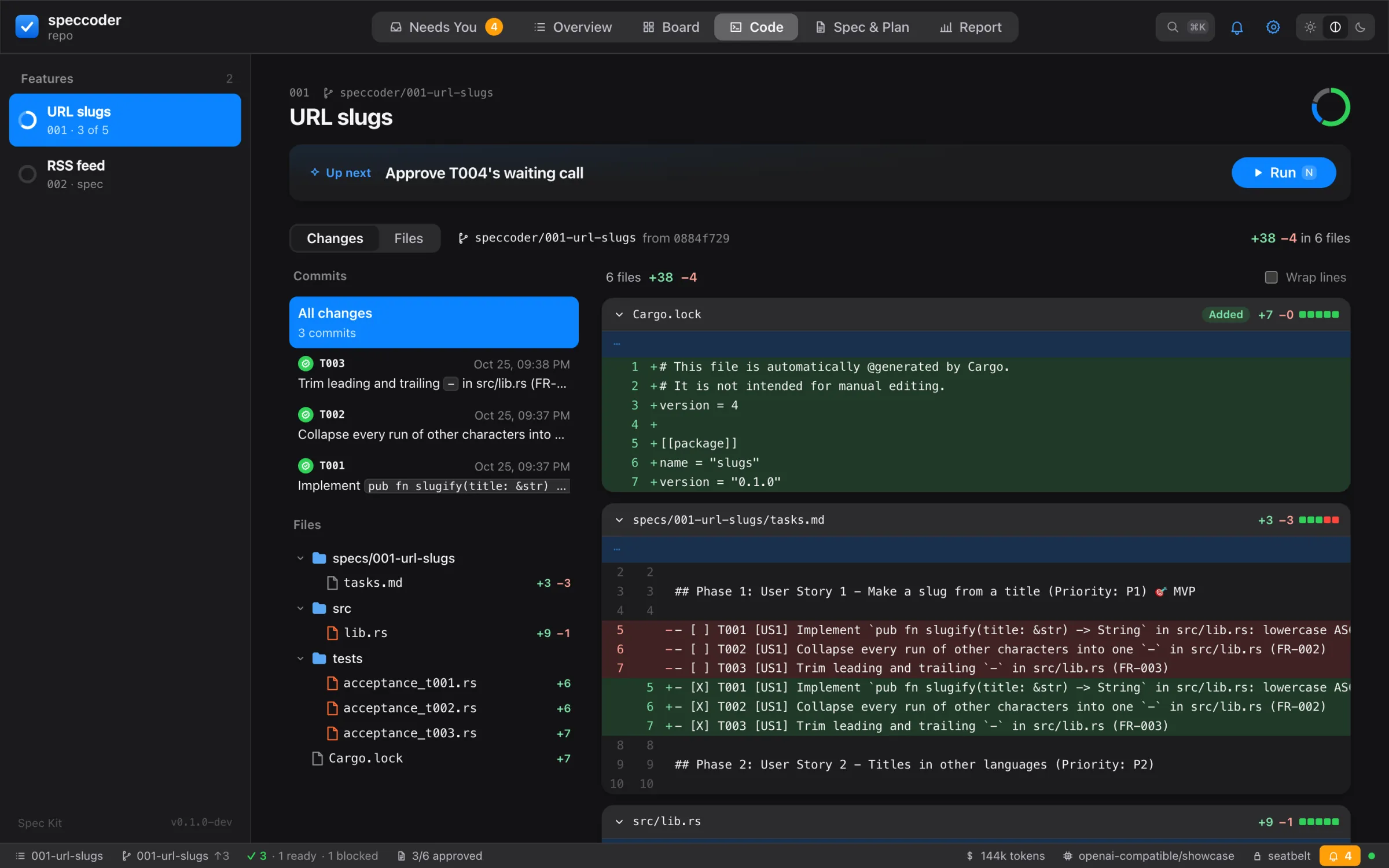Switch to the Overview tab

(572, 27)
